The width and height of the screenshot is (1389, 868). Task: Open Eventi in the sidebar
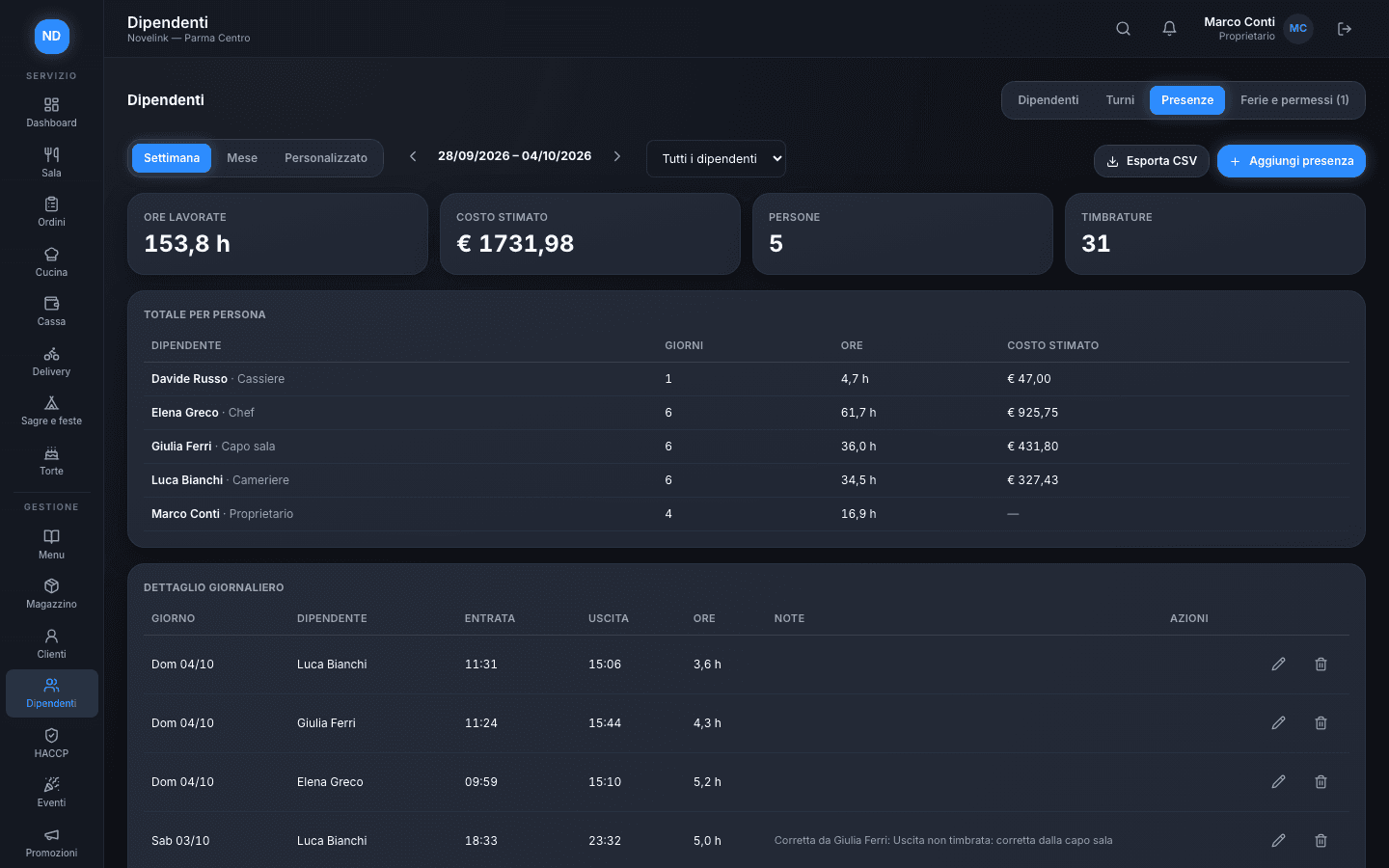click(51, 792)
